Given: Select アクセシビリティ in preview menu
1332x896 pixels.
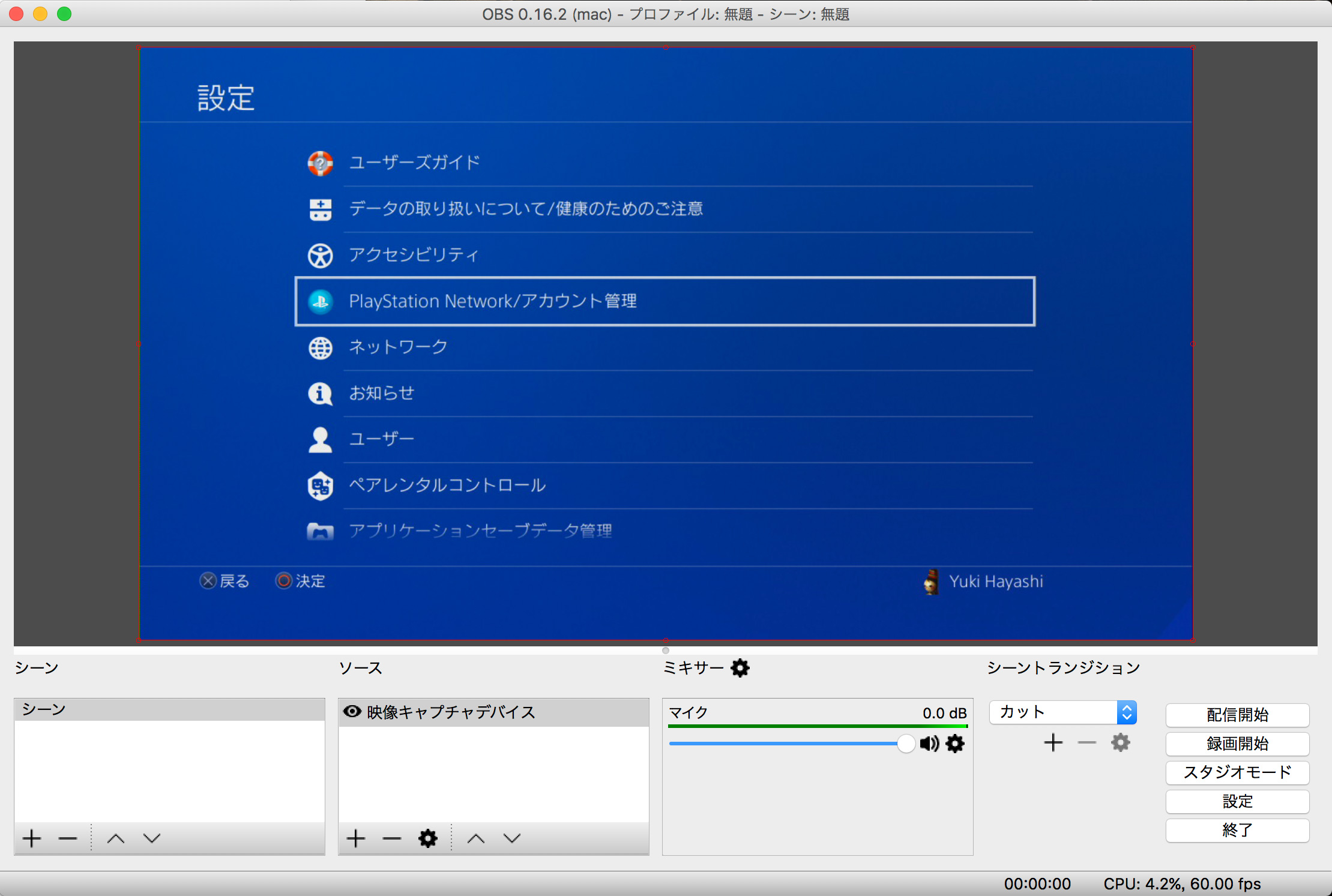Looking at the screenshot, I should [x=664, y=255].
